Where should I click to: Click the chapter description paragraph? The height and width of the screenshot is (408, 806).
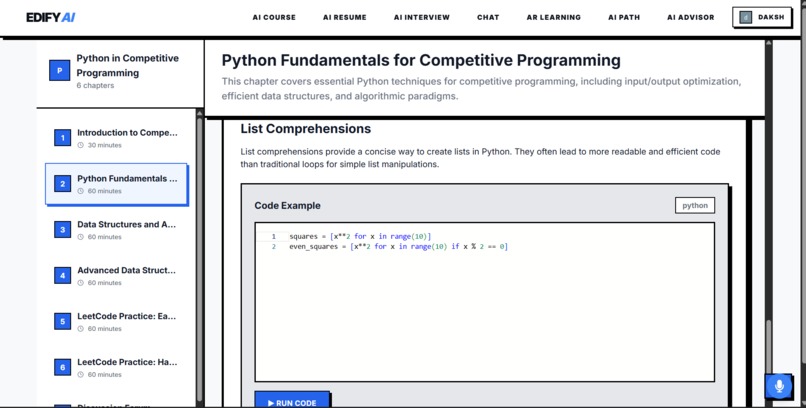click(481, 88)
